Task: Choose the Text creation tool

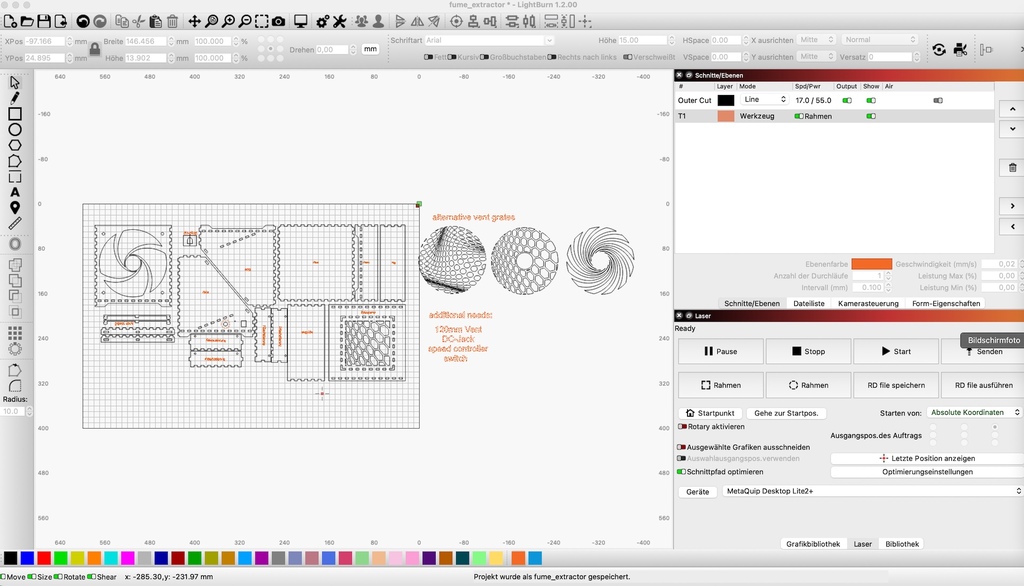Action: coord(15,192)
